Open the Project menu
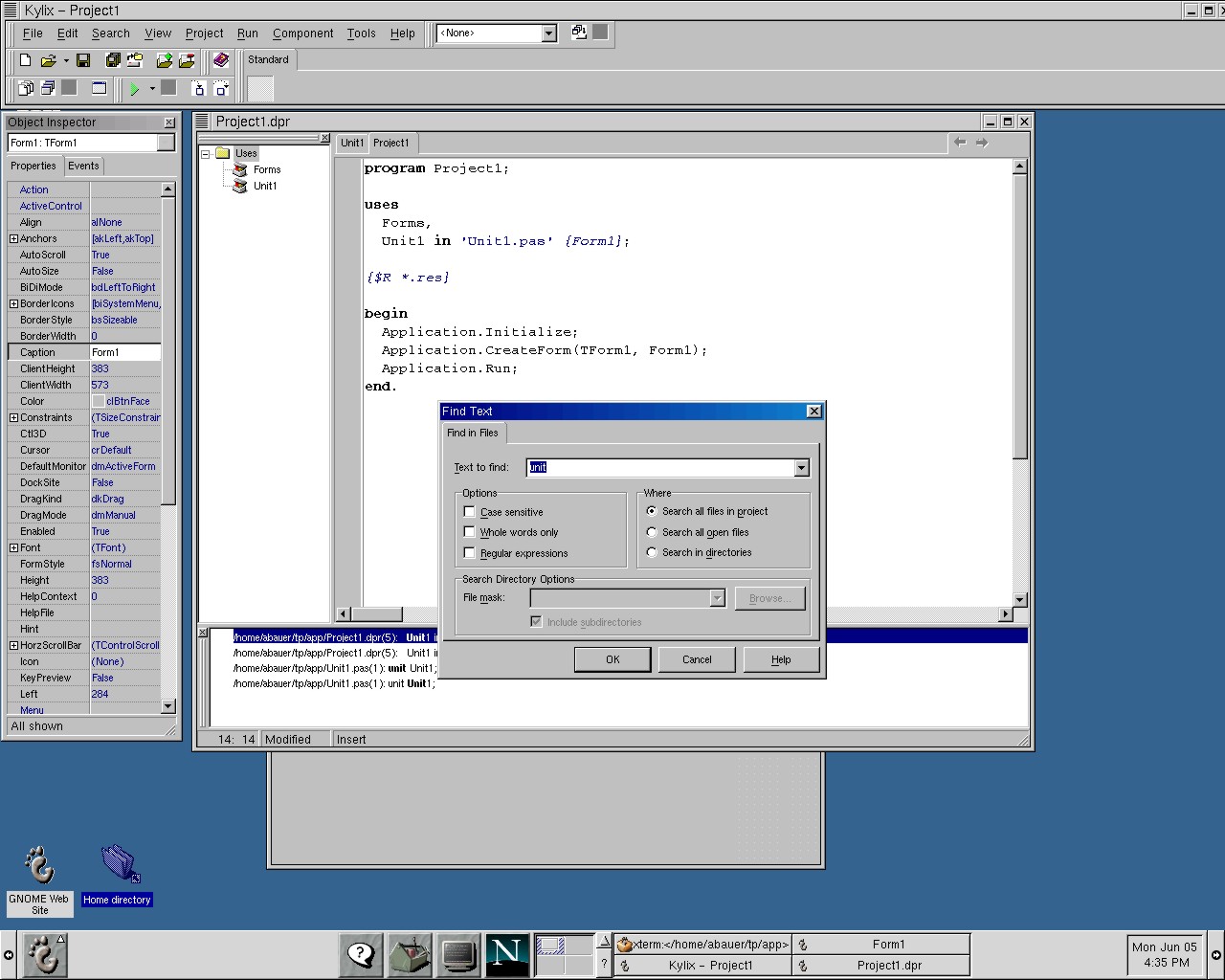The width and height of the screenshot is (1225, 980). tap(204, 33)
